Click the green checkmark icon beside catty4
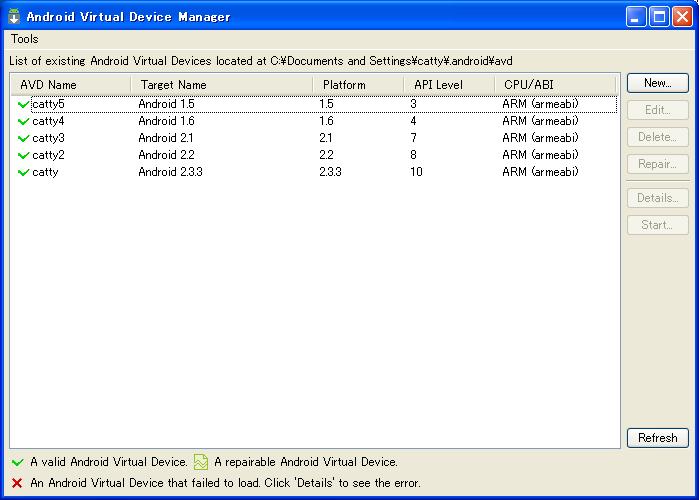The height and width of the screenshot is (500, 699). (23, 121)
